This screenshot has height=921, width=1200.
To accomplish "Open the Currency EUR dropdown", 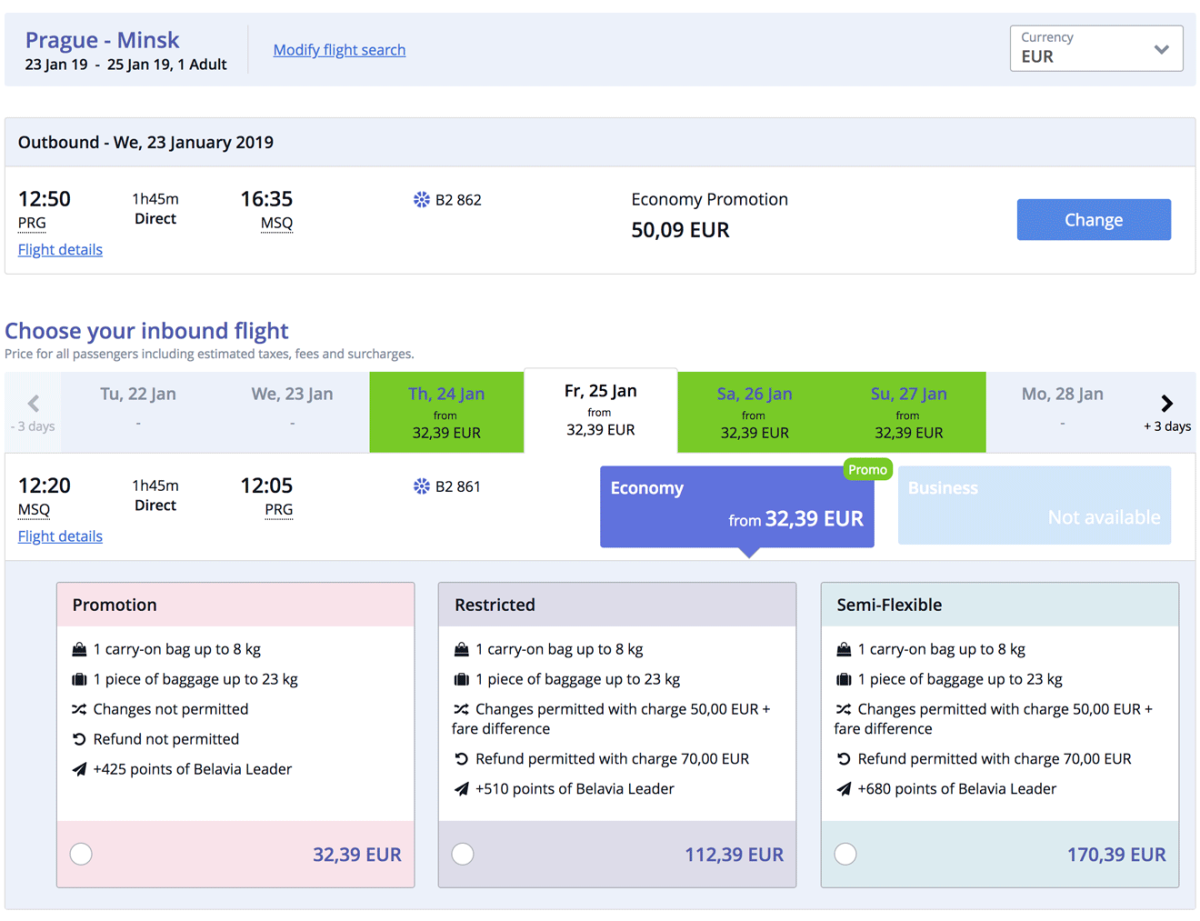I will click(1095, 48).
